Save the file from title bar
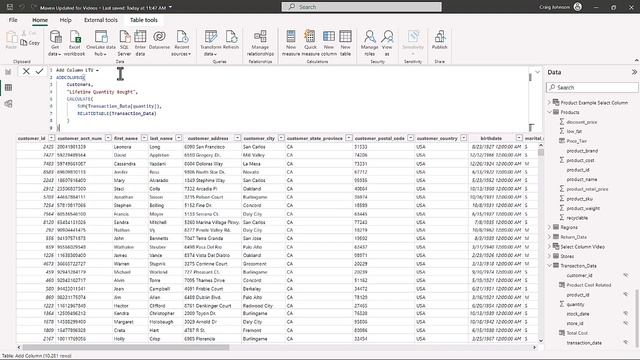Viewport: 640px width, 360px height. [x=10, y=7]
